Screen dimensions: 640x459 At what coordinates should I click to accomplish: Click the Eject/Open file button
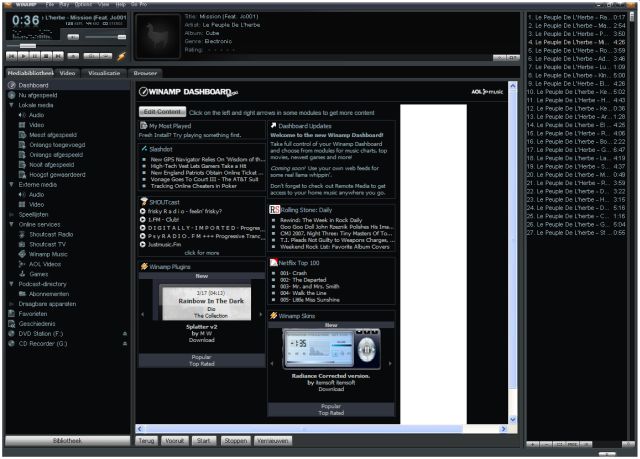73,56
